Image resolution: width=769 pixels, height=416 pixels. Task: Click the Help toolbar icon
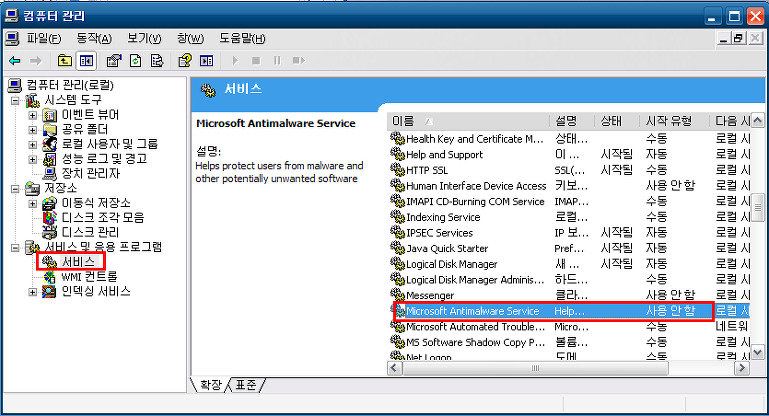[x=185, y=60]
